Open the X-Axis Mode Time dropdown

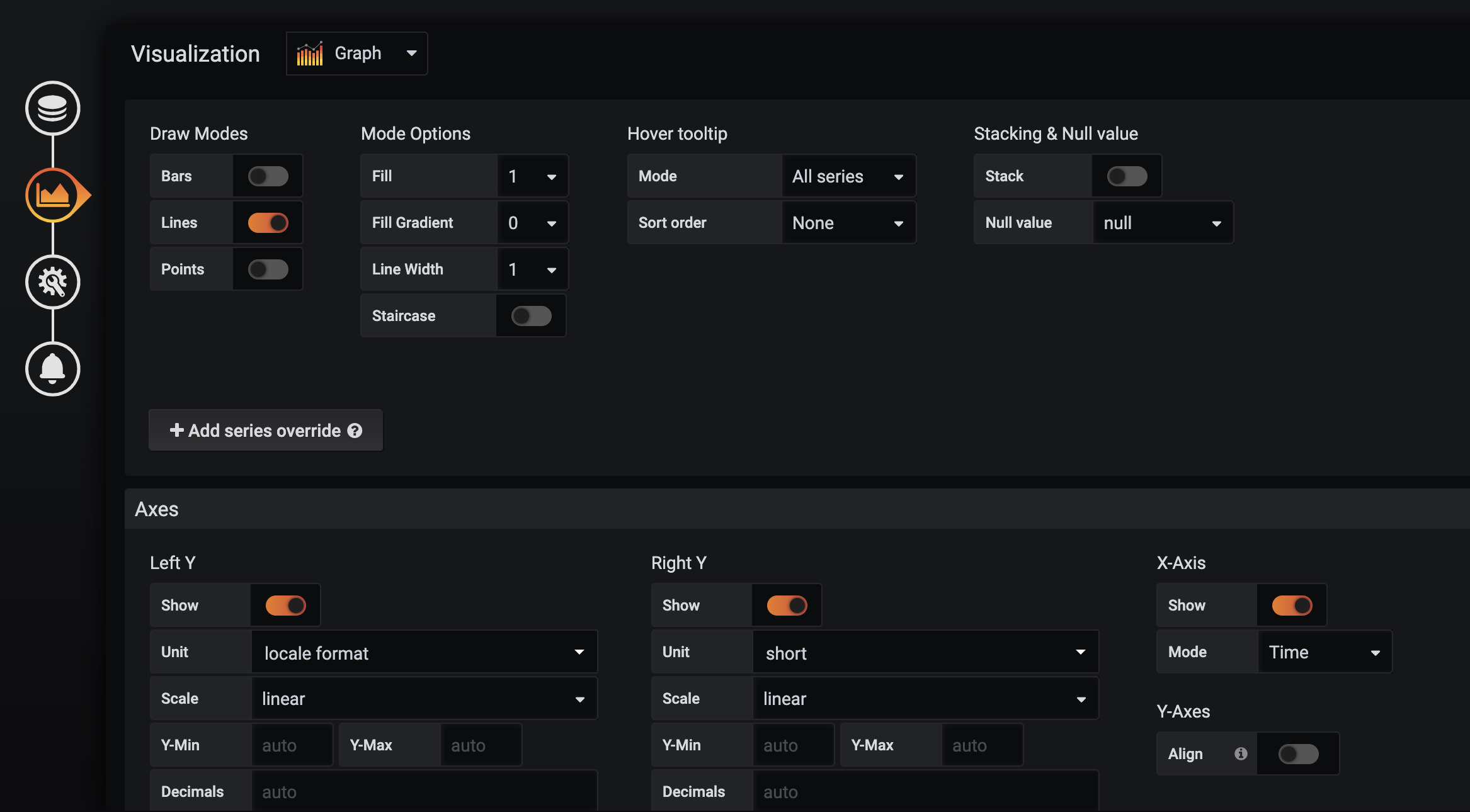[1324, 652]
